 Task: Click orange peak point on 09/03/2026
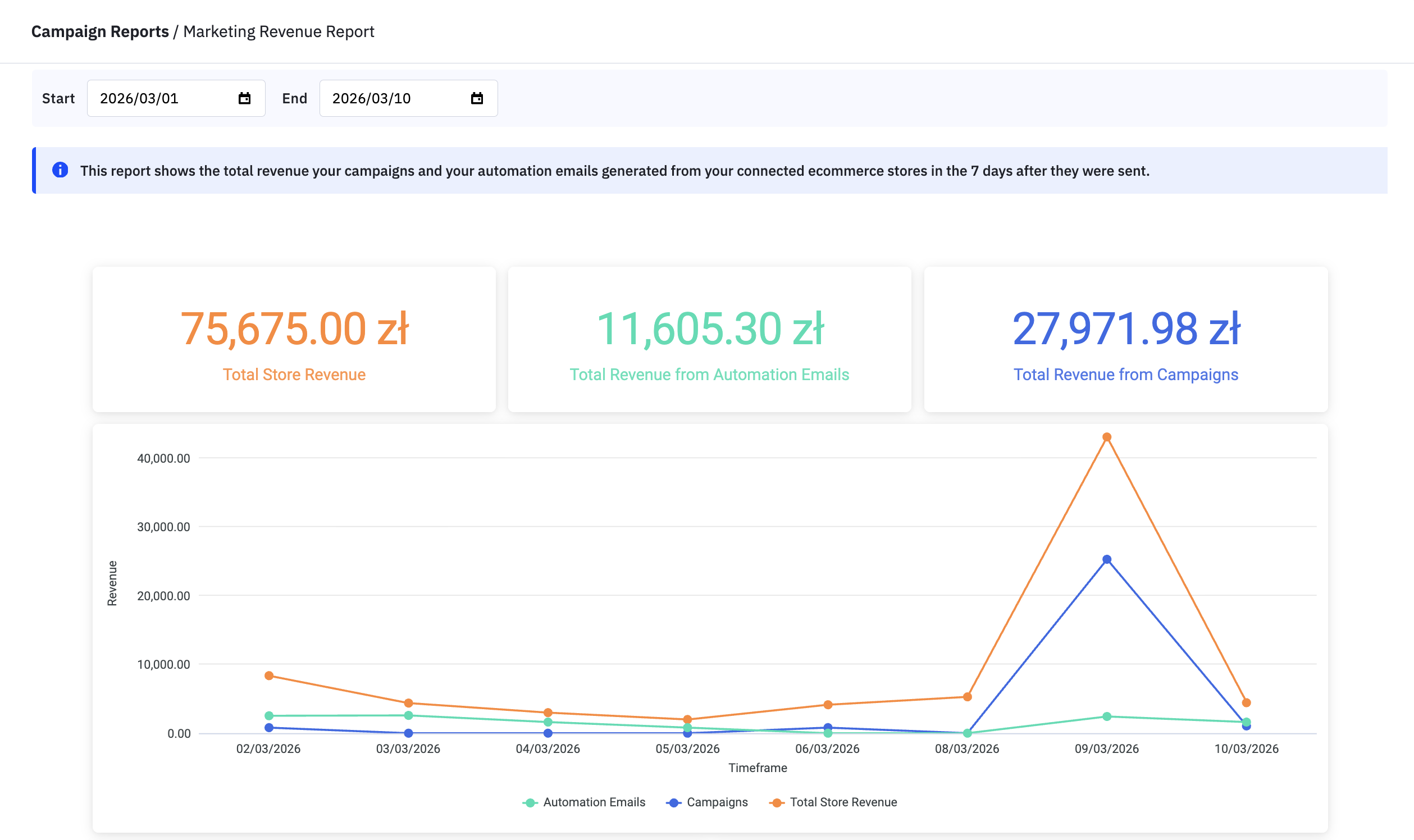tap(1107, 437)
